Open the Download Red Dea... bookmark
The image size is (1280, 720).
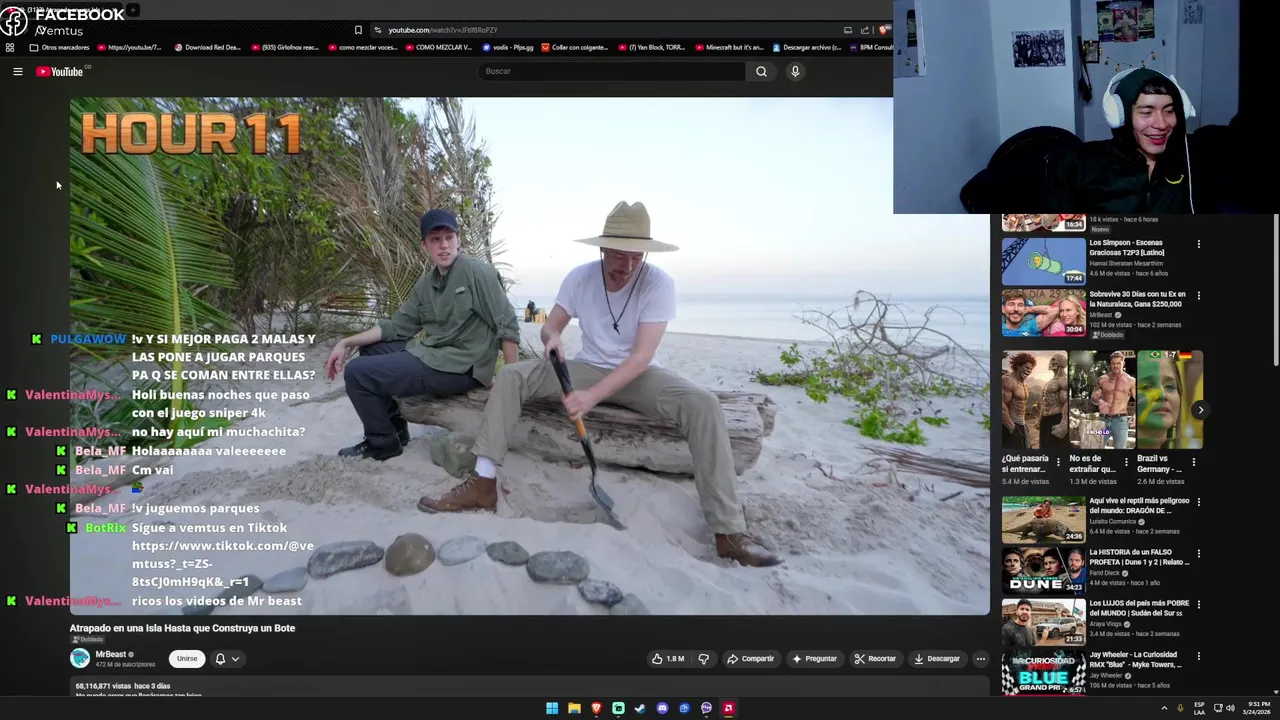[x=207, y=47]
